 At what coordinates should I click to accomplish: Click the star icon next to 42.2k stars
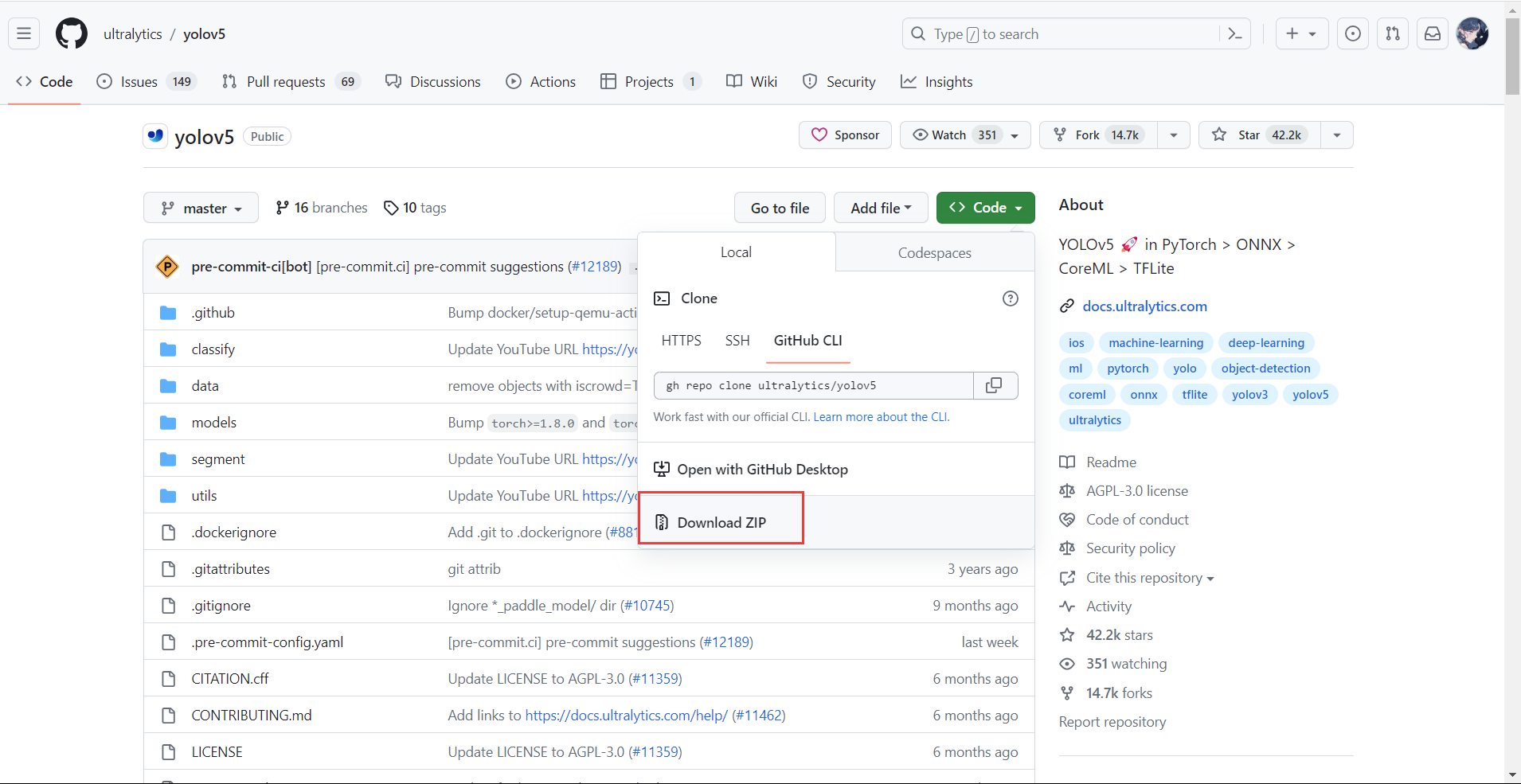click(1067, 635)
